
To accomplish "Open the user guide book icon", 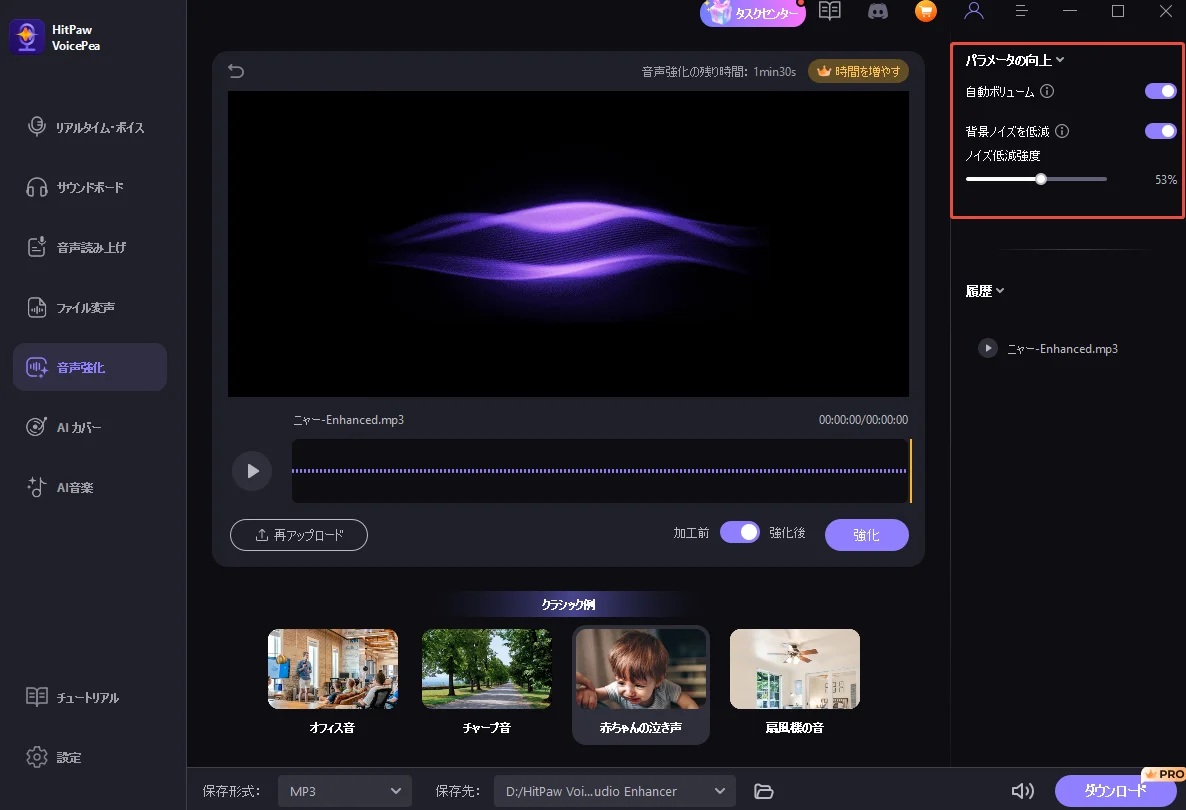I will [x=830, y=12].
